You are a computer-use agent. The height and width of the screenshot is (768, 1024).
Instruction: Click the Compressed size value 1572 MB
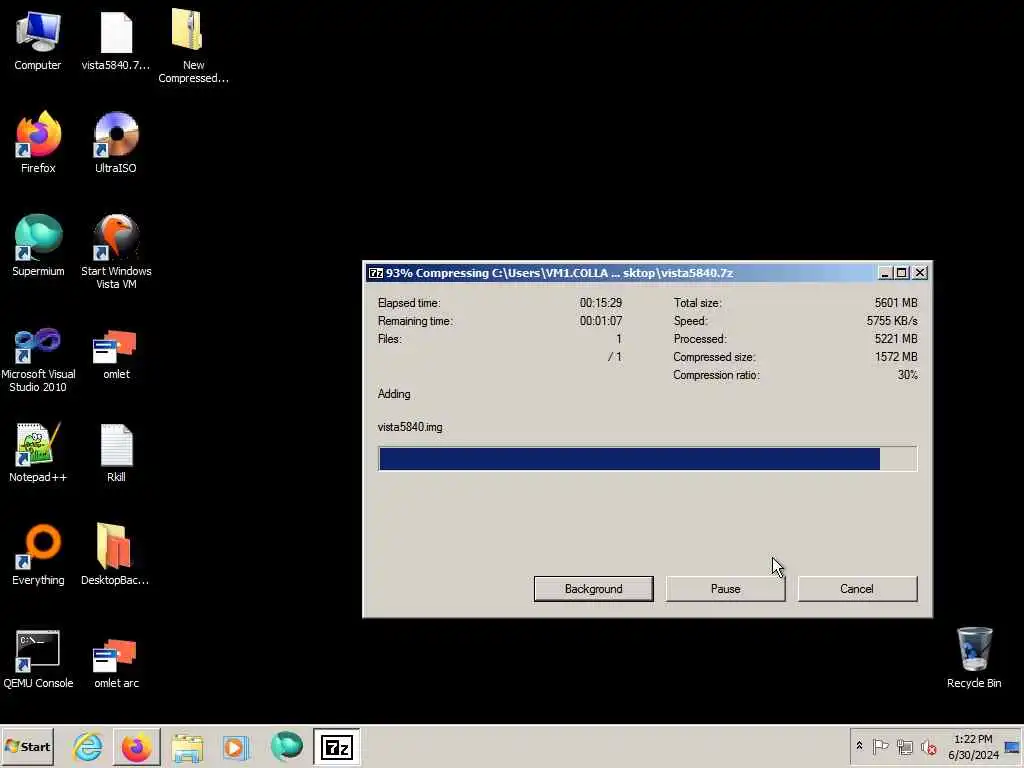(x=896, y=357)
